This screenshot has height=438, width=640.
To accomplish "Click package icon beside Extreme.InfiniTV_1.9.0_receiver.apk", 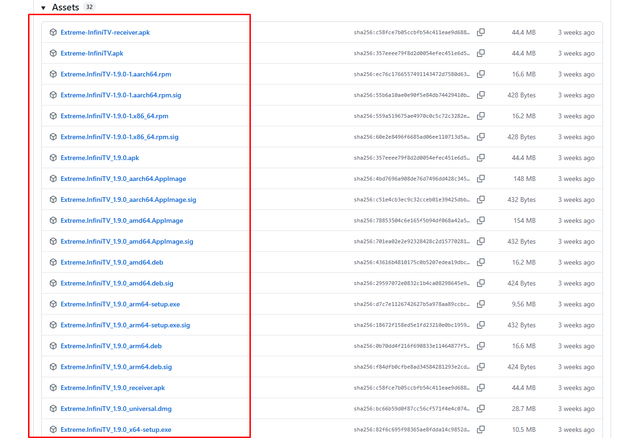I will pos(53,387).
